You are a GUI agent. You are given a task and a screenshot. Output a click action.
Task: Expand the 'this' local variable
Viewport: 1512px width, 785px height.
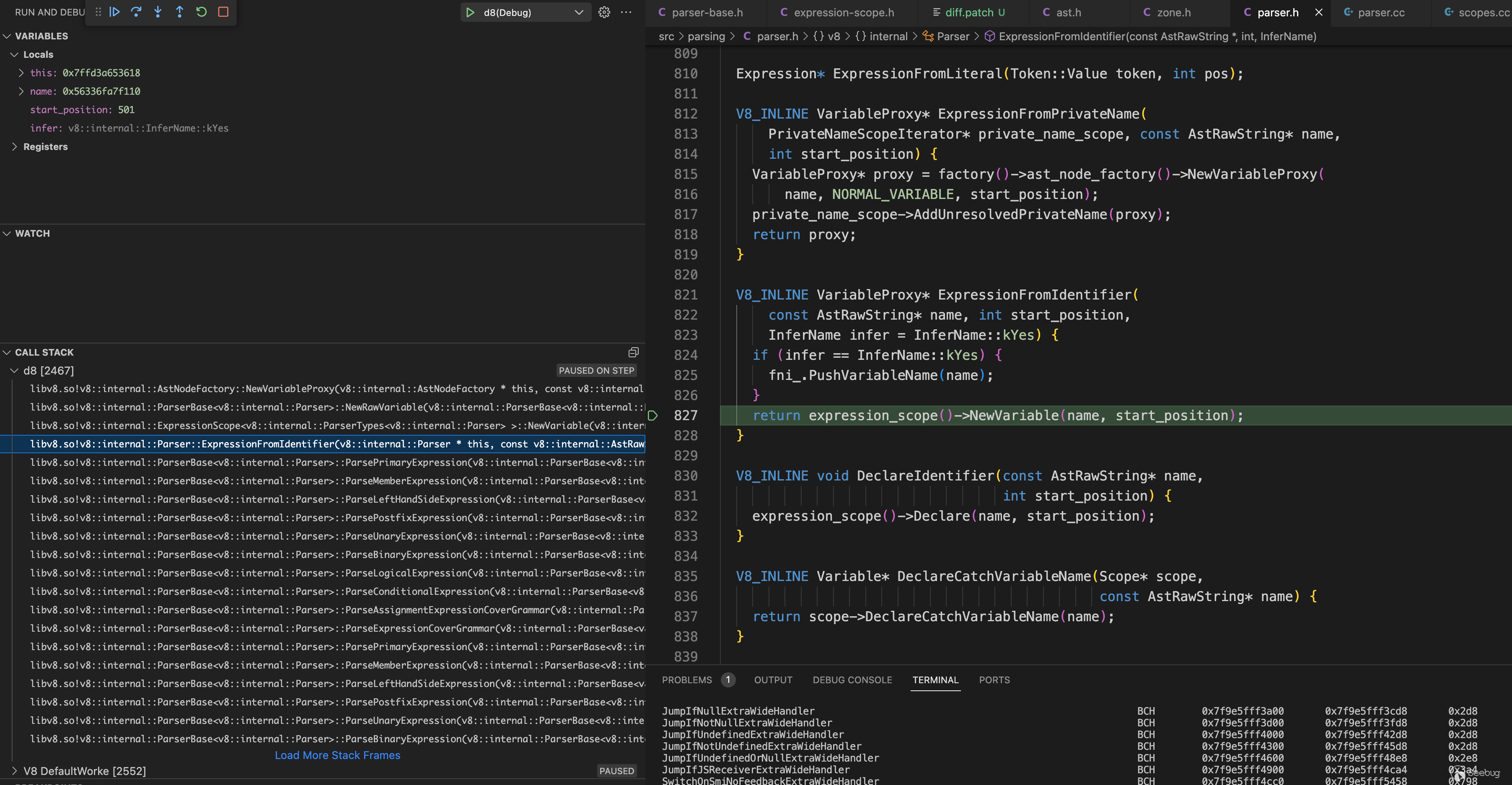(21, 73)
